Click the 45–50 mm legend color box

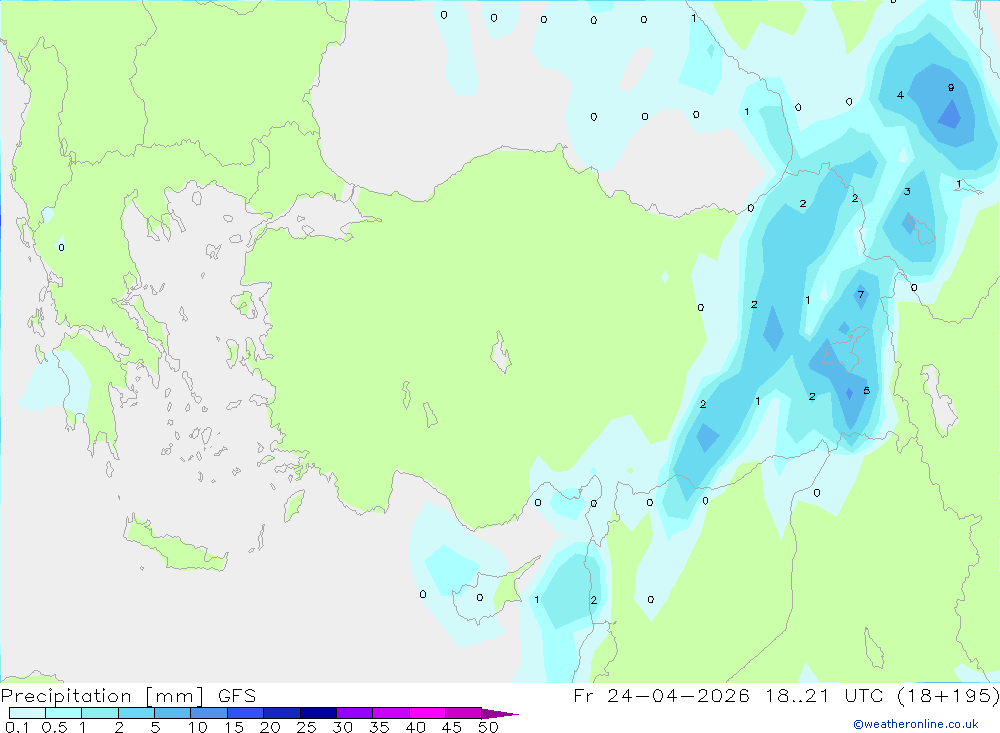click(464, 713)
